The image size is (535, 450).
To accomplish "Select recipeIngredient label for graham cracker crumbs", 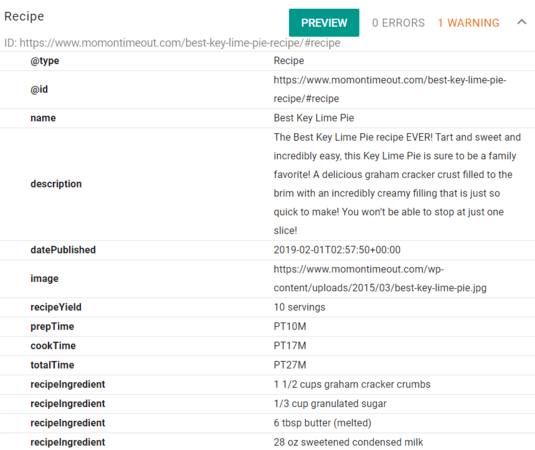I will pos(68,384).
